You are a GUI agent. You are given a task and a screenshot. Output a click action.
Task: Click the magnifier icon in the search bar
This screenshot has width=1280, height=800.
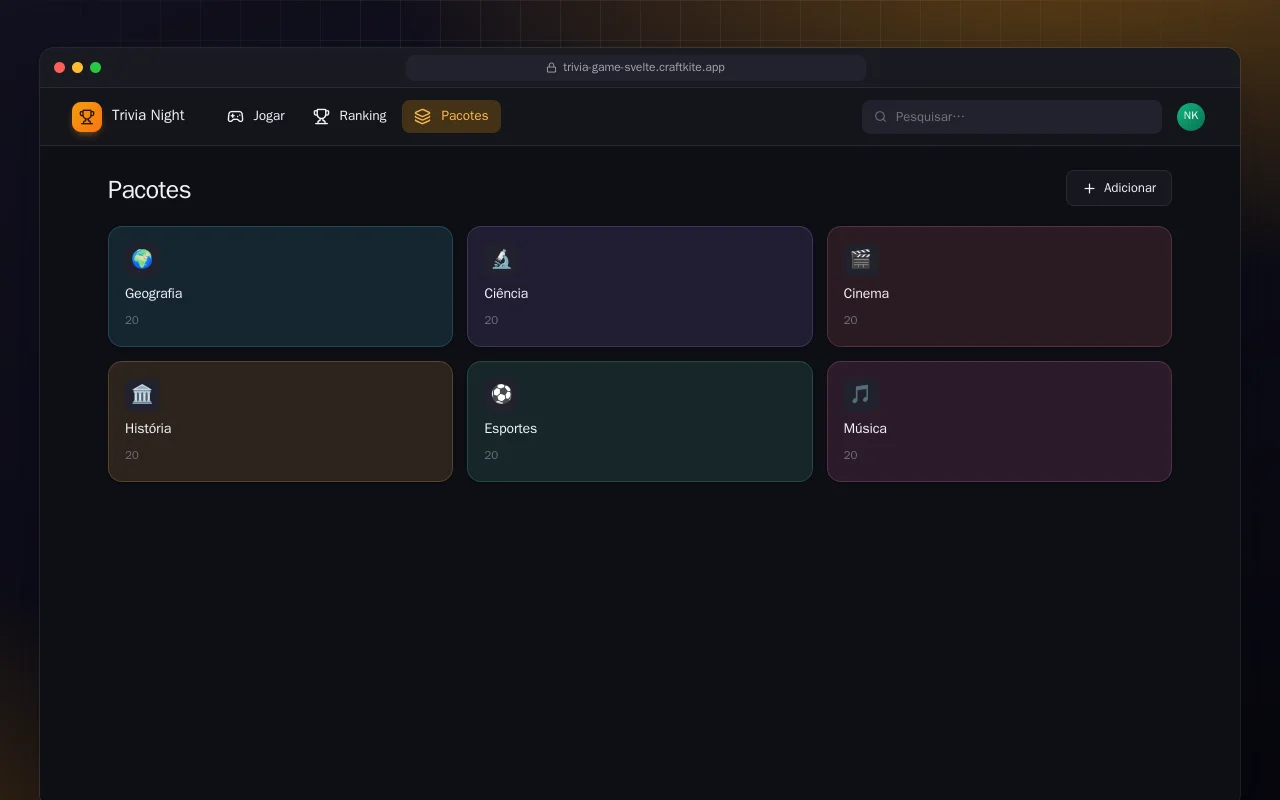[881, 117]
